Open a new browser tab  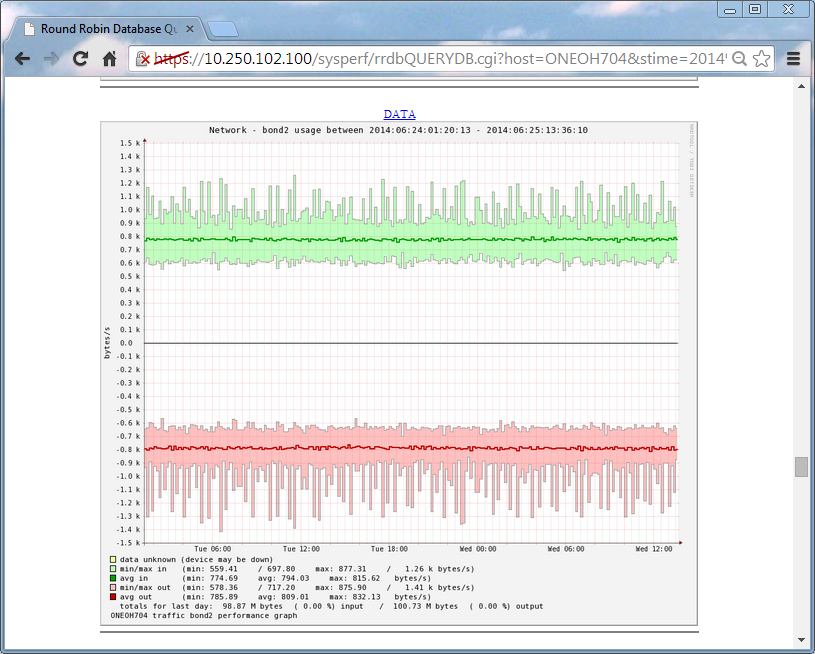point(222,29)
